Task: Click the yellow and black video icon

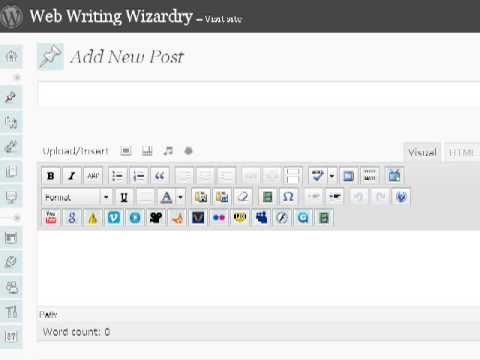Action: 240,218
